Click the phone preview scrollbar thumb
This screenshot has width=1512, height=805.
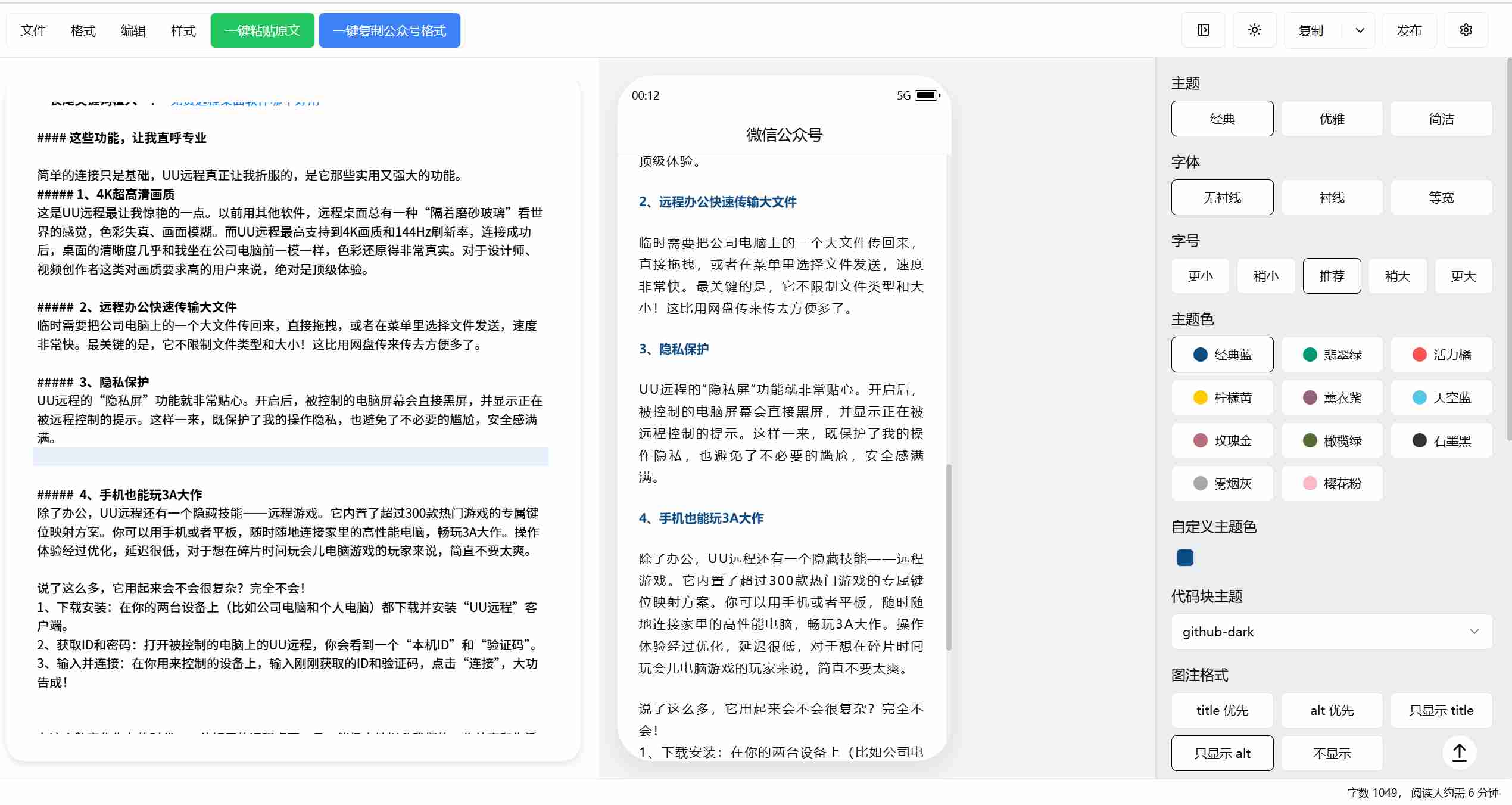point(949,557)
